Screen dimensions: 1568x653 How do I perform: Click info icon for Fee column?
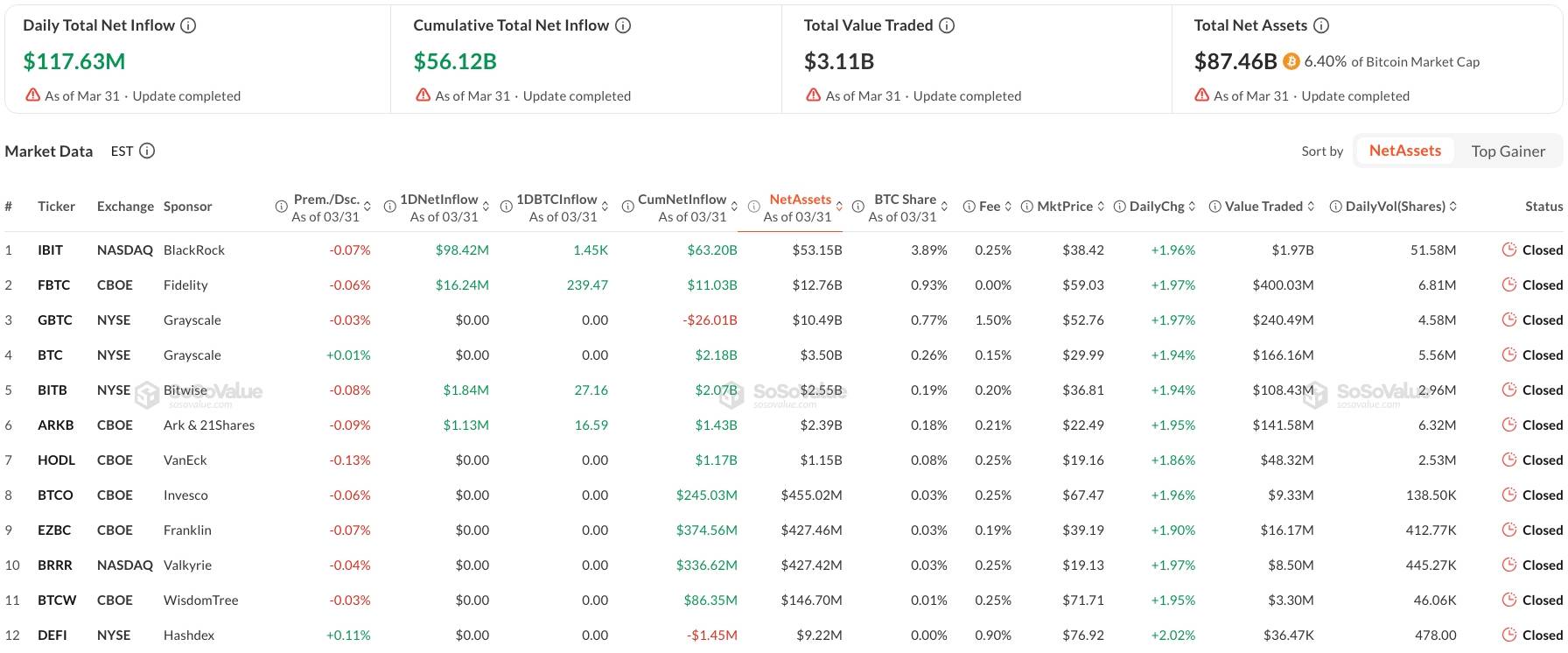(969, 207)
